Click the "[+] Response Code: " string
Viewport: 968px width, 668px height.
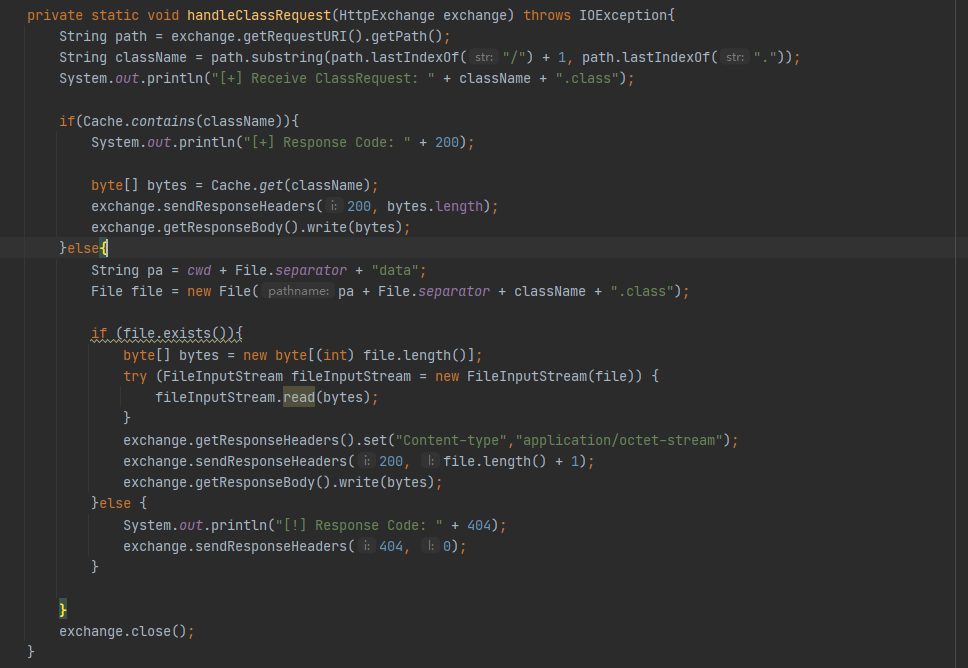[x=327, y=143]
